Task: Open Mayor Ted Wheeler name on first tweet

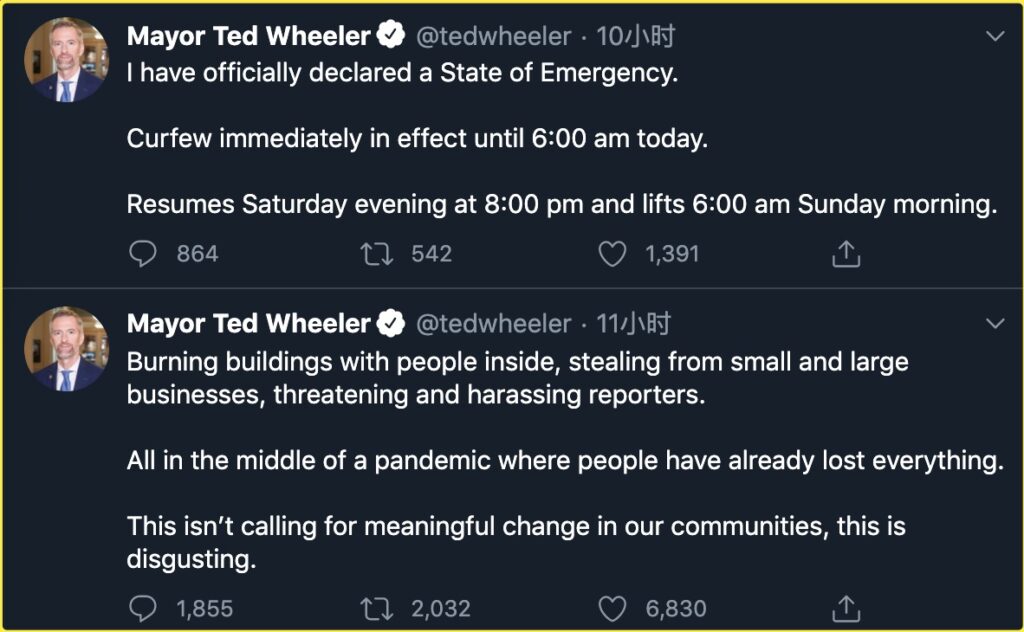Action: pyautogui.click(x=248, y=37)
